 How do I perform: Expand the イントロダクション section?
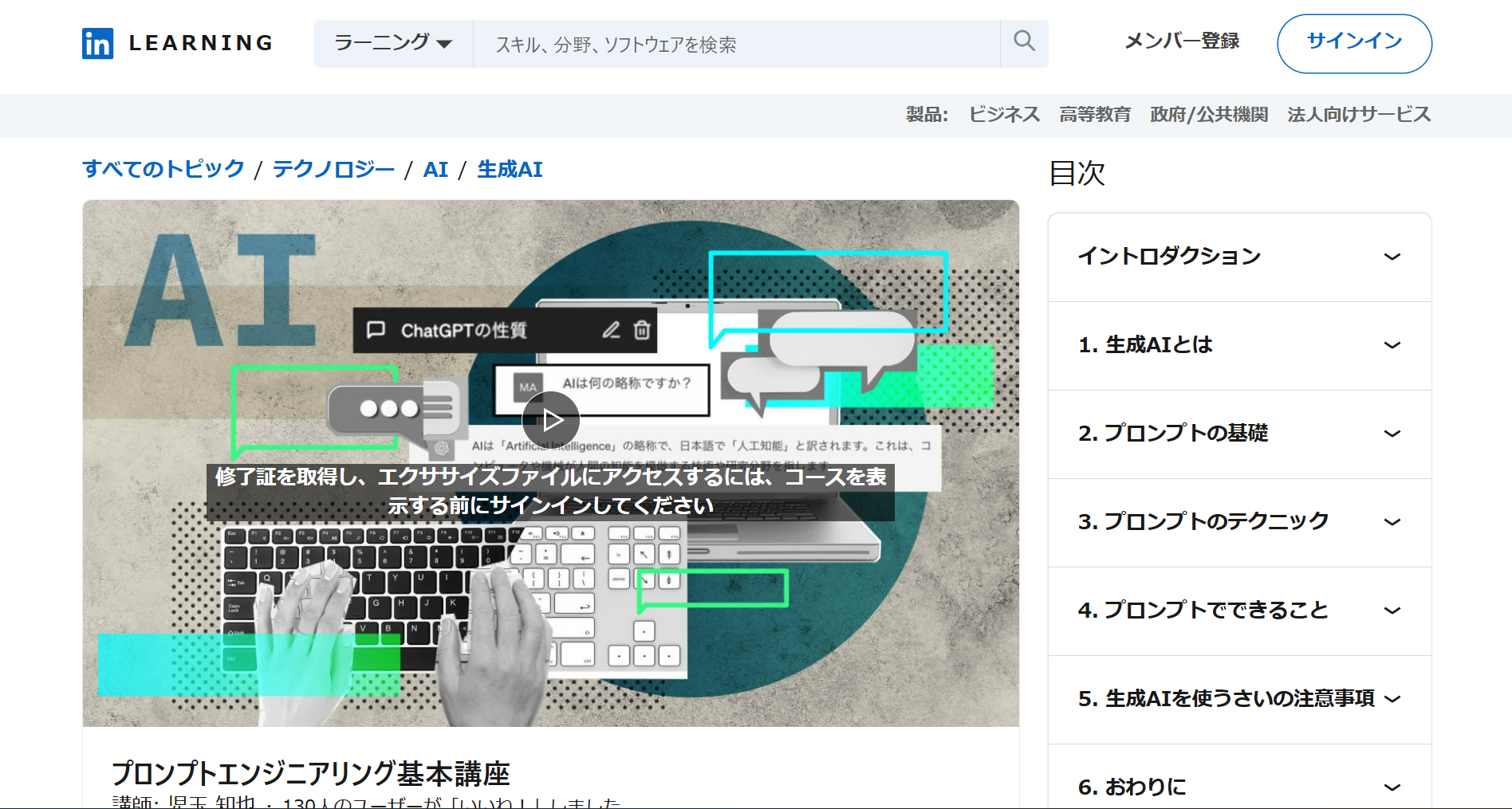1238,256
